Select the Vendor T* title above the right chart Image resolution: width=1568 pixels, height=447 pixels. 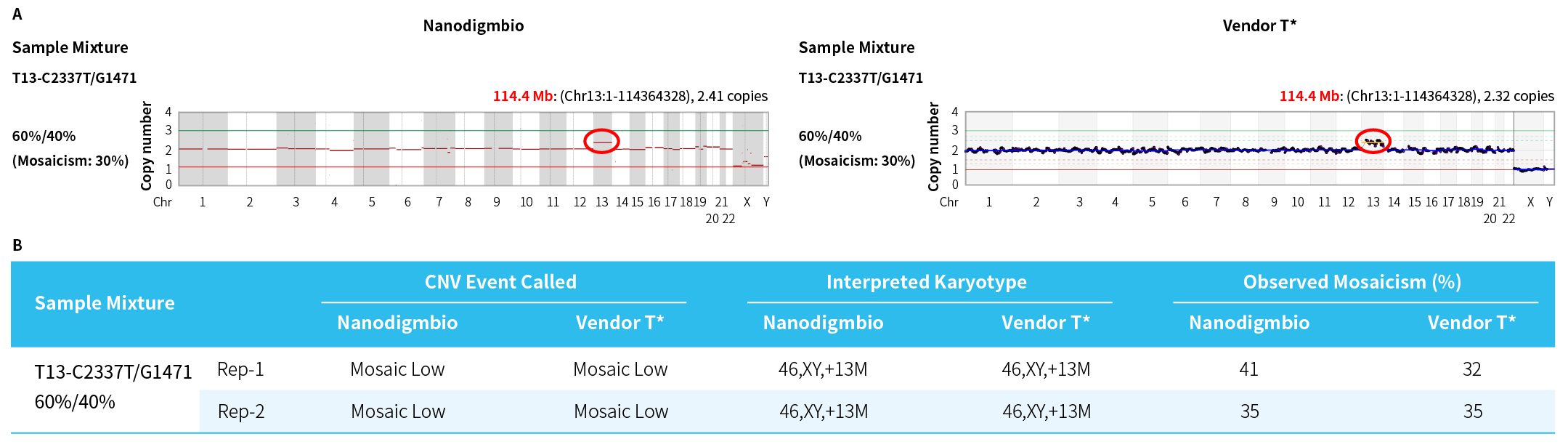(1259, 26)
